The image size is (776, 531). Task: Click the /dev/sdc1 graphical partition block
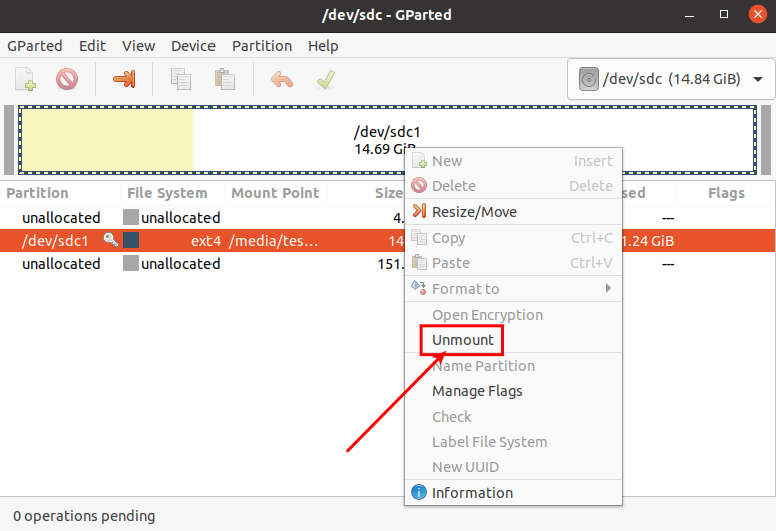388,140
